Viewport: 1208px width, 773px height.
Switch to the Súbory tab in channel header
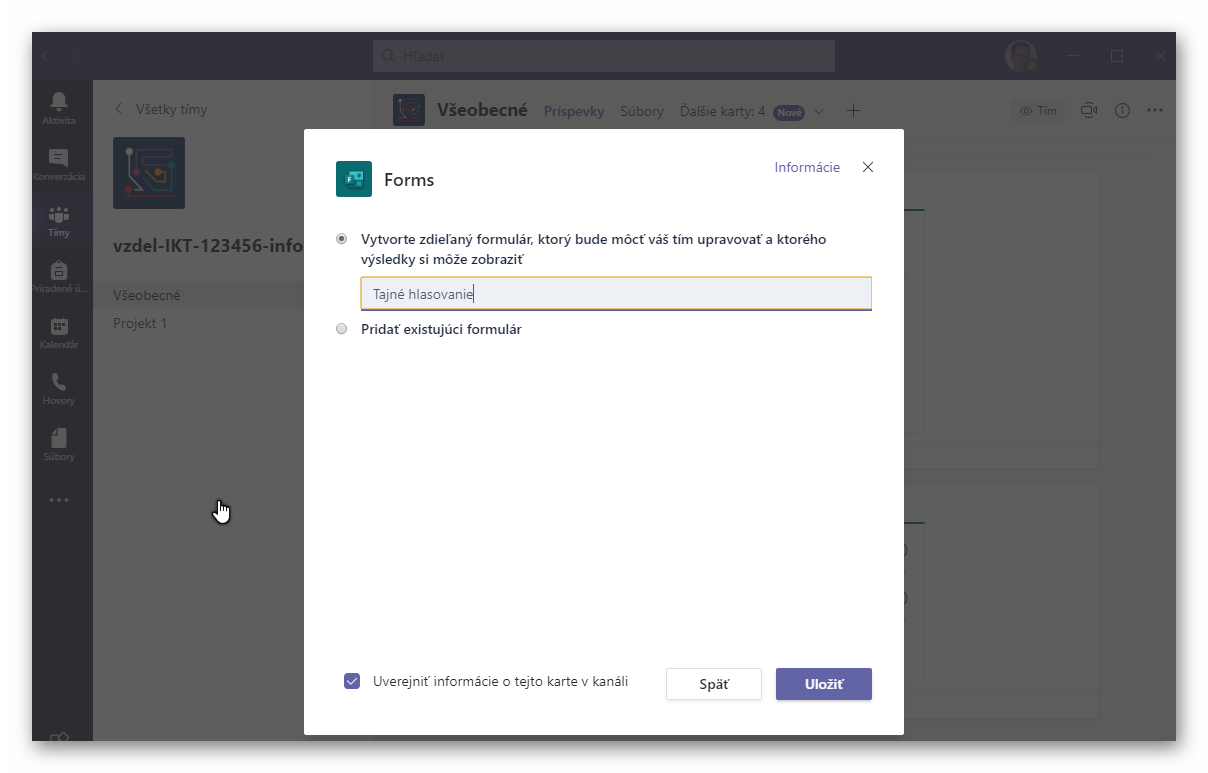coord(641,111)
